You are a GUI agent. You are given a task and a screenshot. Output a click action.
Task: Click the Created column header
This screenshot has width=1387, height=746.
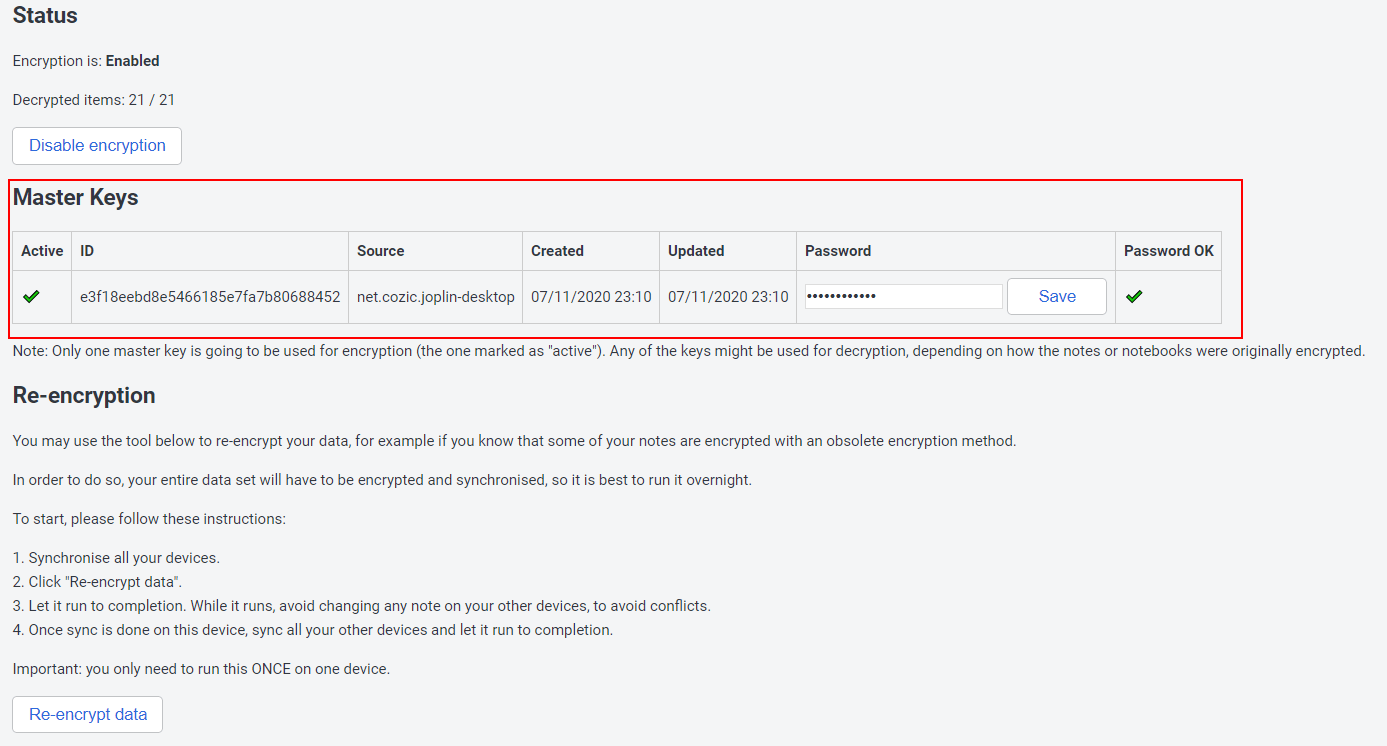pos(557,251)
